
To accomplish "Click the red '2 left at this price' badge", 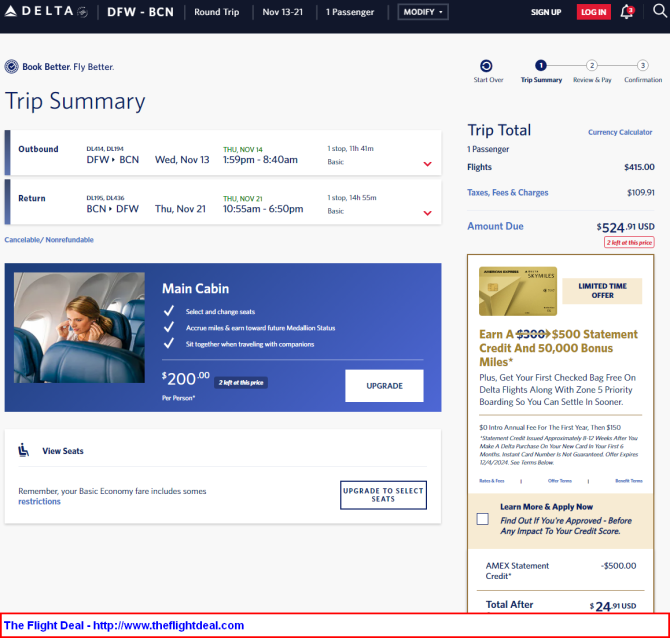I will 629,242.
